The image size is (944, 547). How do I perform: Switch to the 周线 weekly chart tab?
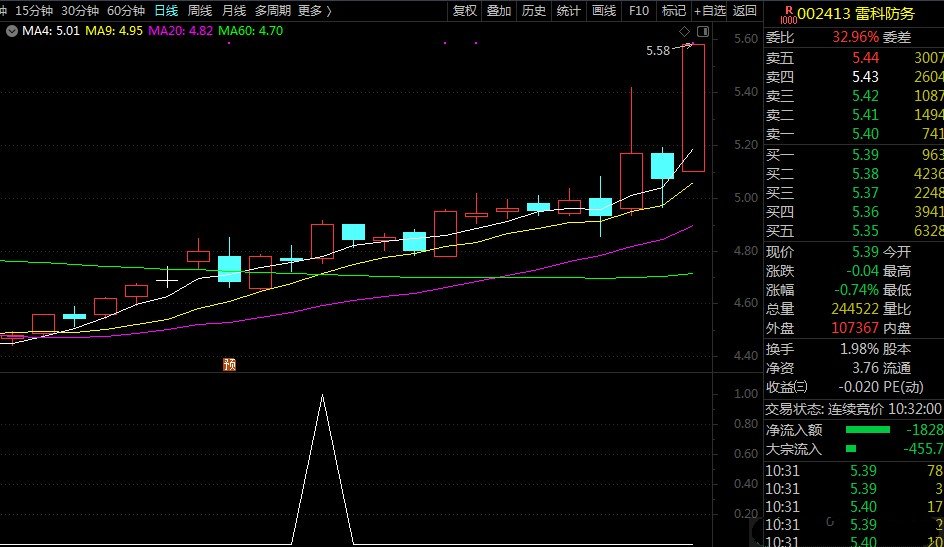click(x=200, y=11)
